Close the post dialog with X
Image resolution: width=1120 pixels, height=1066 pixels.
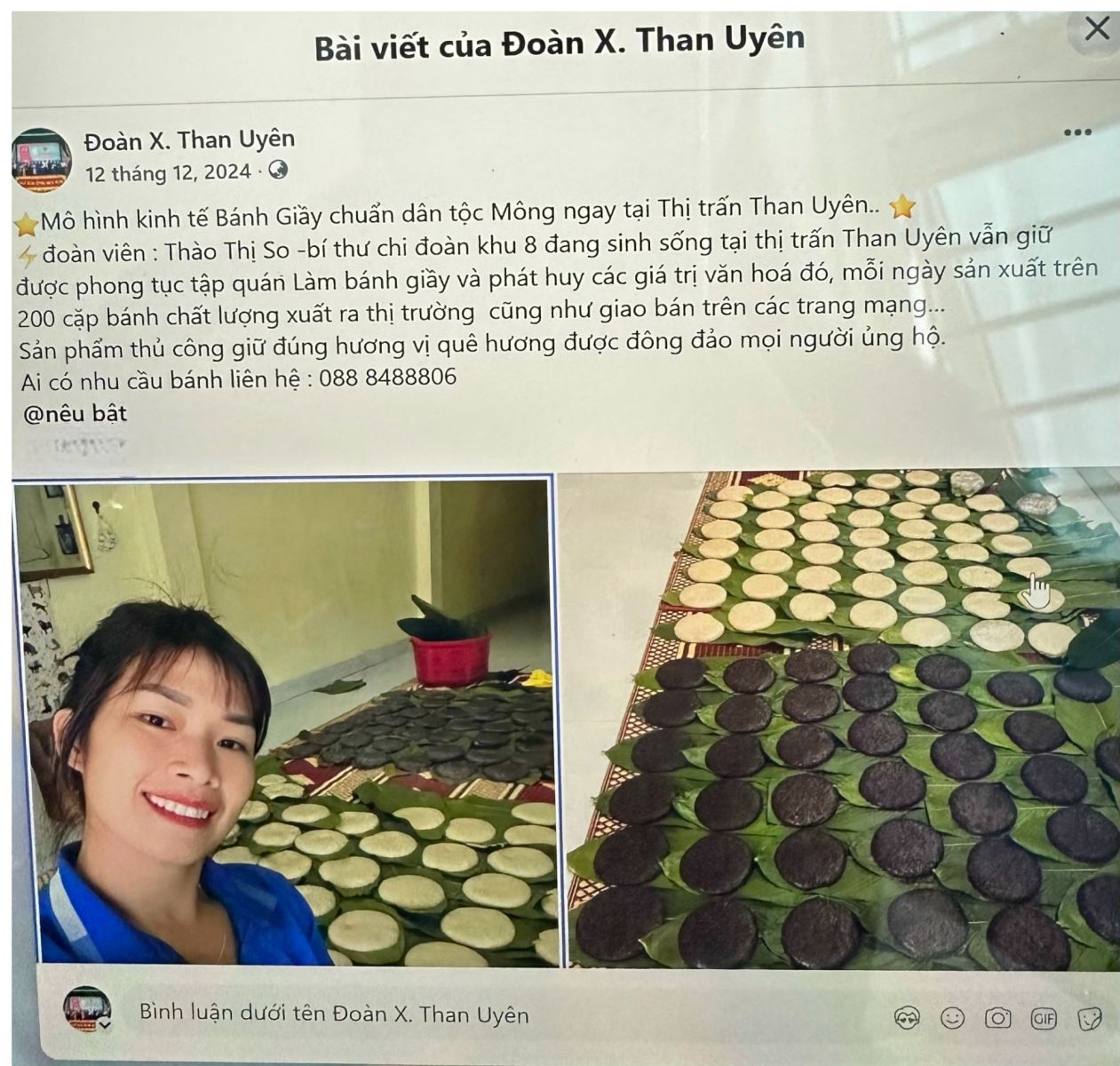[1097, 28]
